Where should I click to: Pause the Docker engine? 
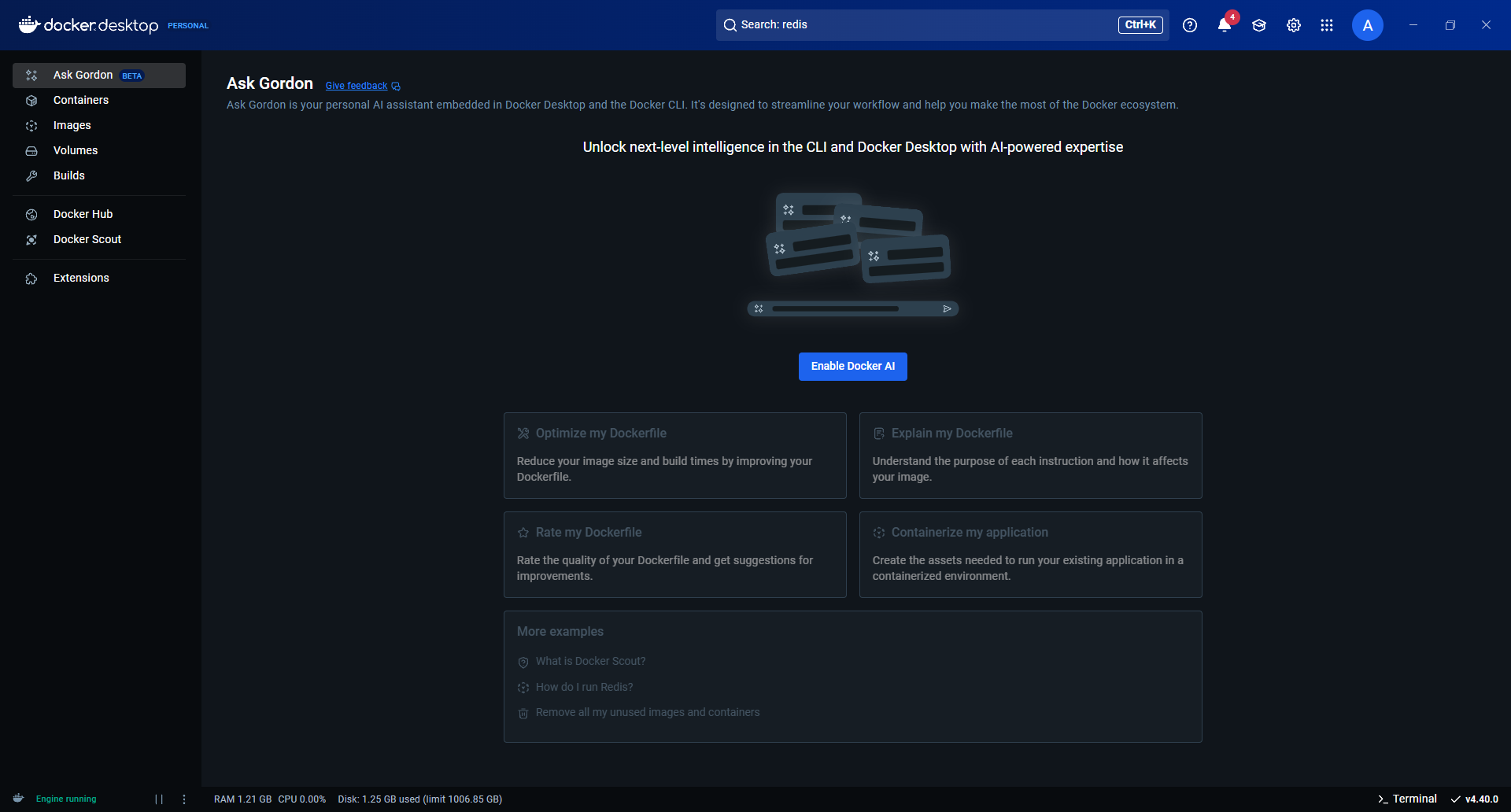[159, 799]
